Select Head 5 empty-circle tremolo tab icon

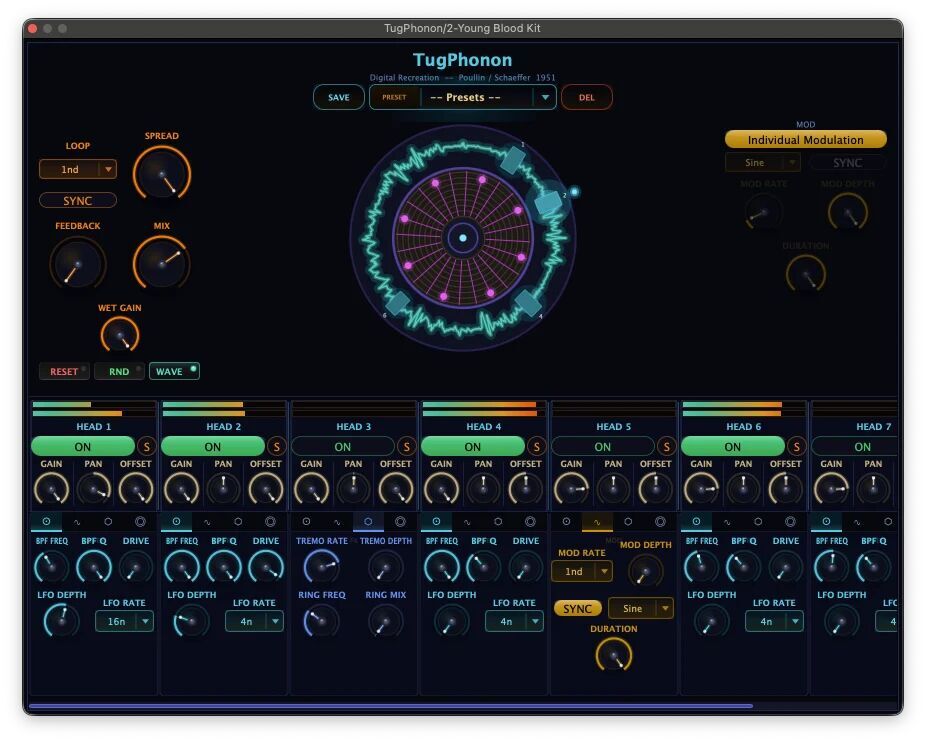pos(628,522)
